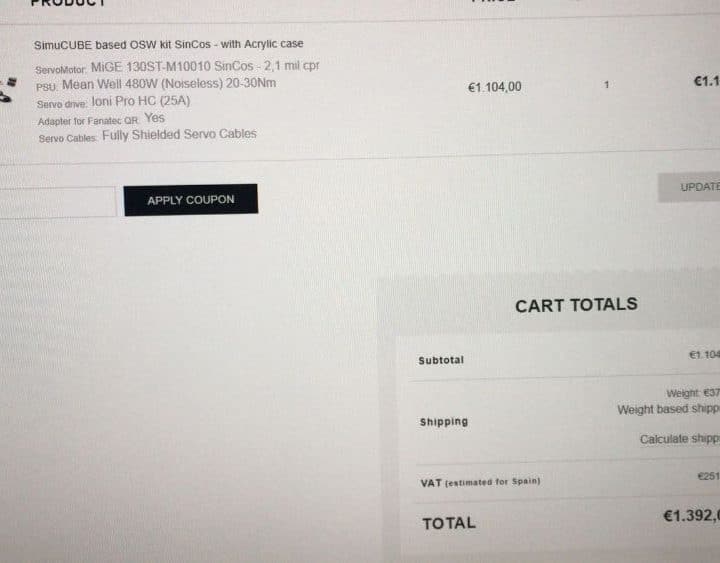Open the SimuCUBE based OSW kit product link
This screenshot has height=563, width=720.
pos(168,44)
